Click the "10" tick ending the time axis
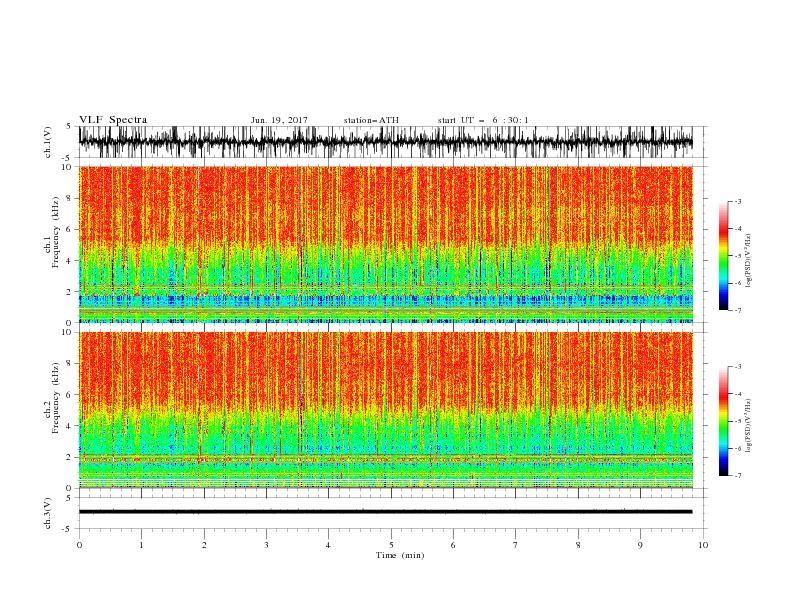The image size is (792, 612). coord(703,545)
